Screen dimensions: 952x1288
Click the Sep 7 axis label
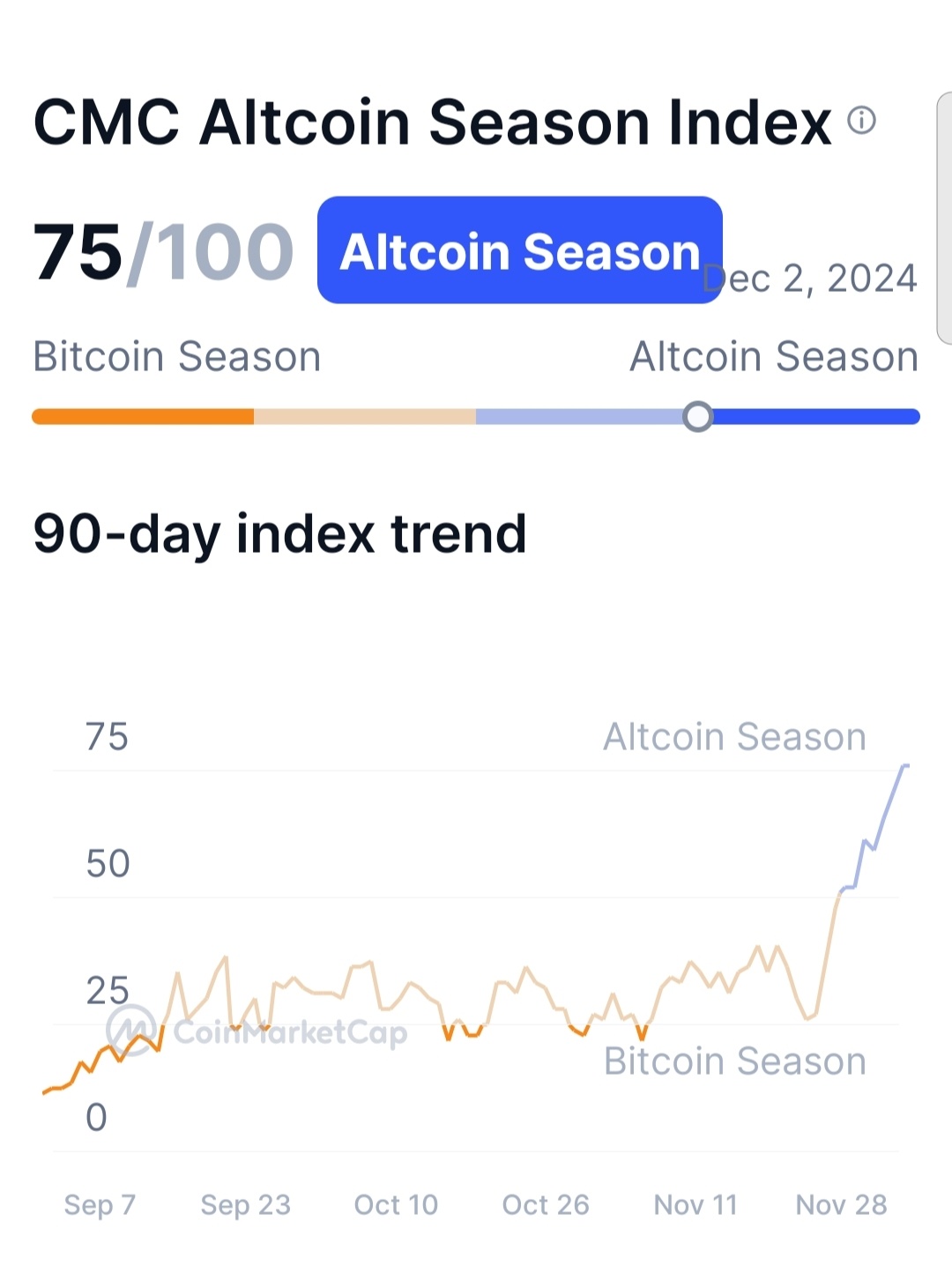pyautogui.click(x=100, y=1204)
